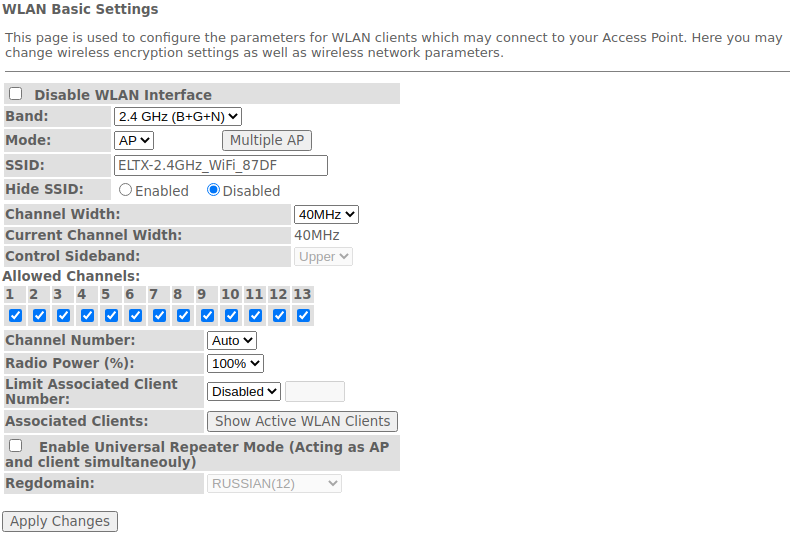The image size is (790, 534).
Task: Toggle allowed channel 11 checkbox
Action: pyautogui.click(x=255, y=316)
